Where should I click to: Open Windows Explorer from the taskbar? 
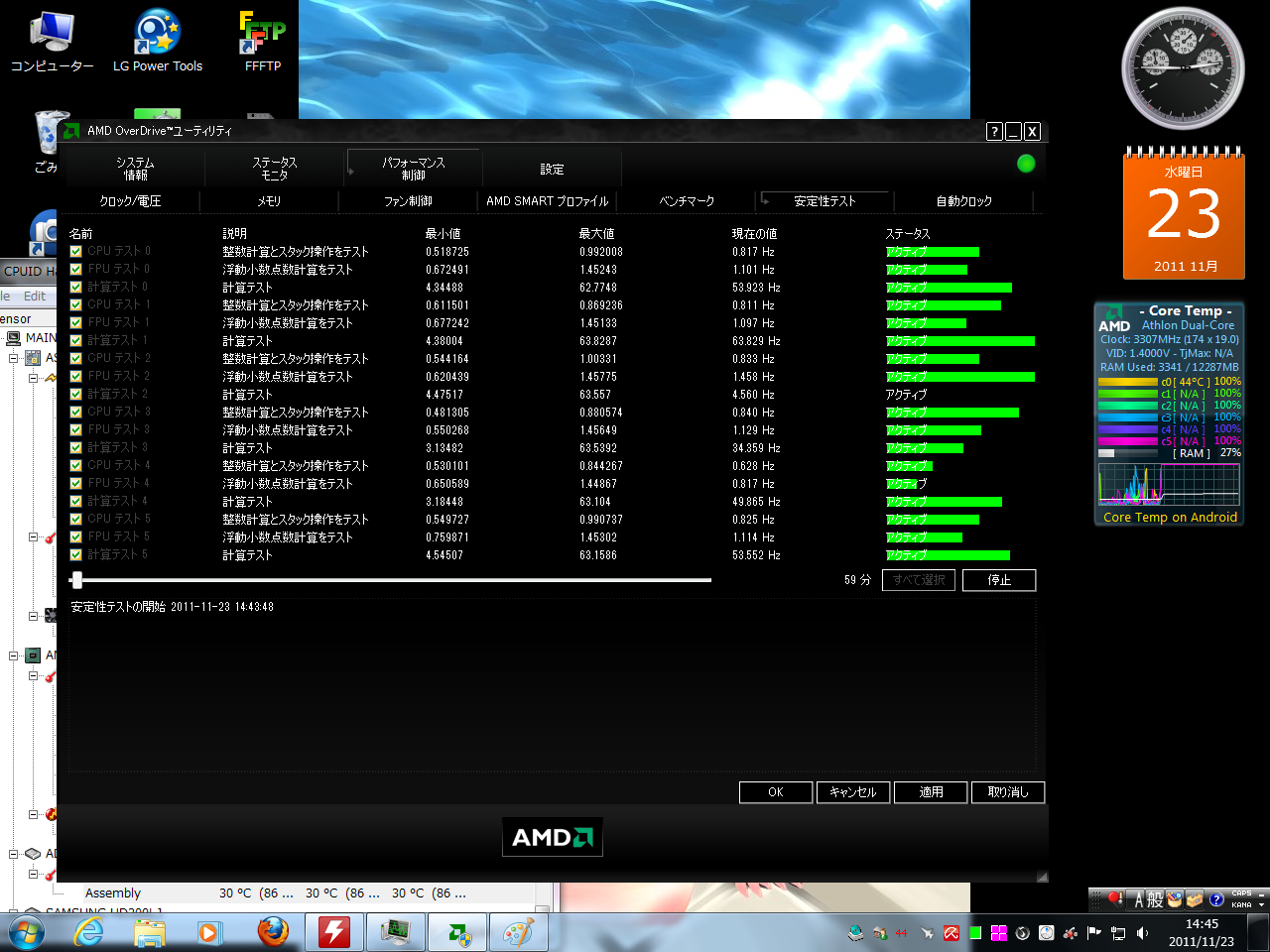[x=150, y=932]
